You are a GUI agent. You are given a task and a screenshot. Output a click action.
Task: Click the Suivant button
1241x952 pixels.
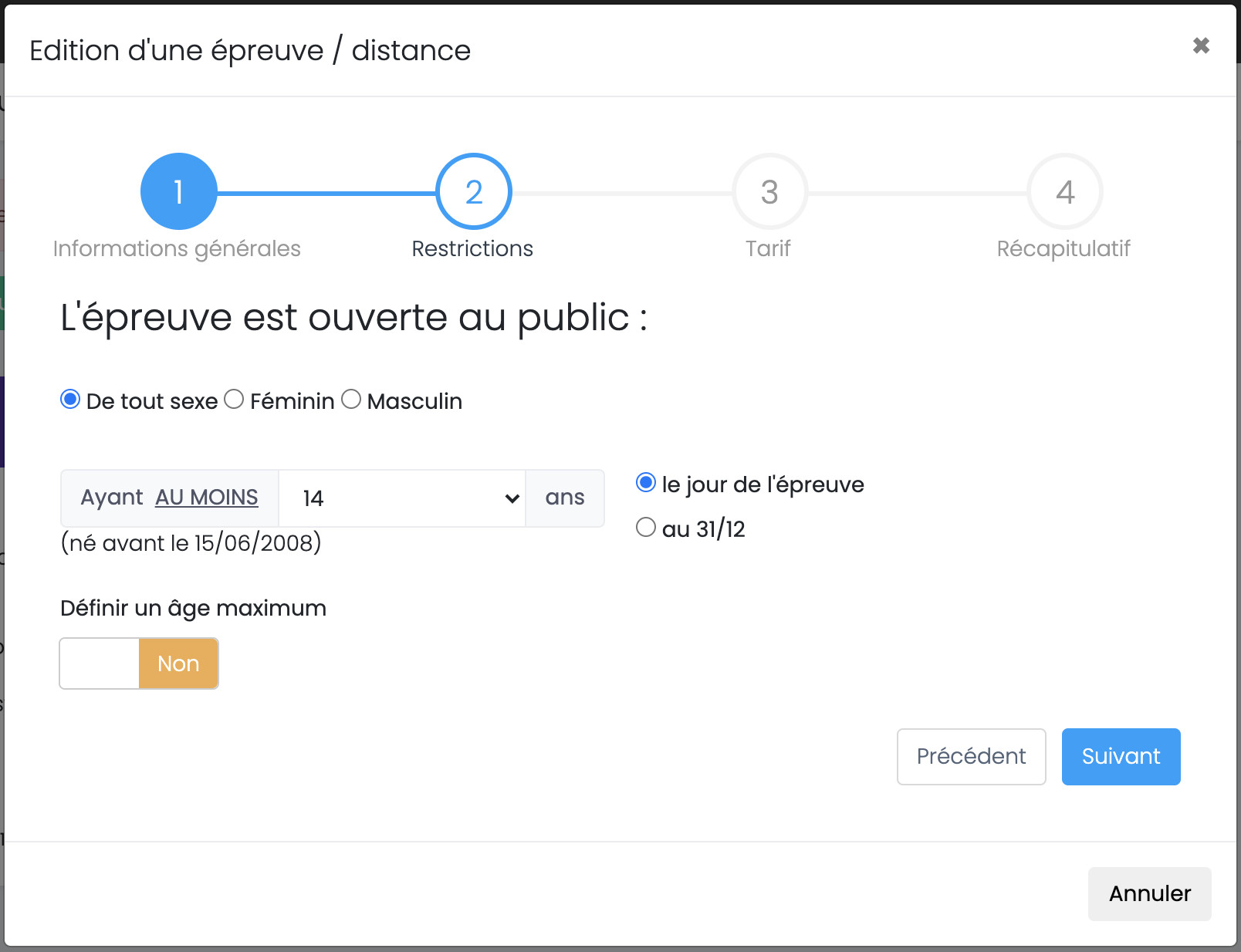click(x=1121, y=757)
